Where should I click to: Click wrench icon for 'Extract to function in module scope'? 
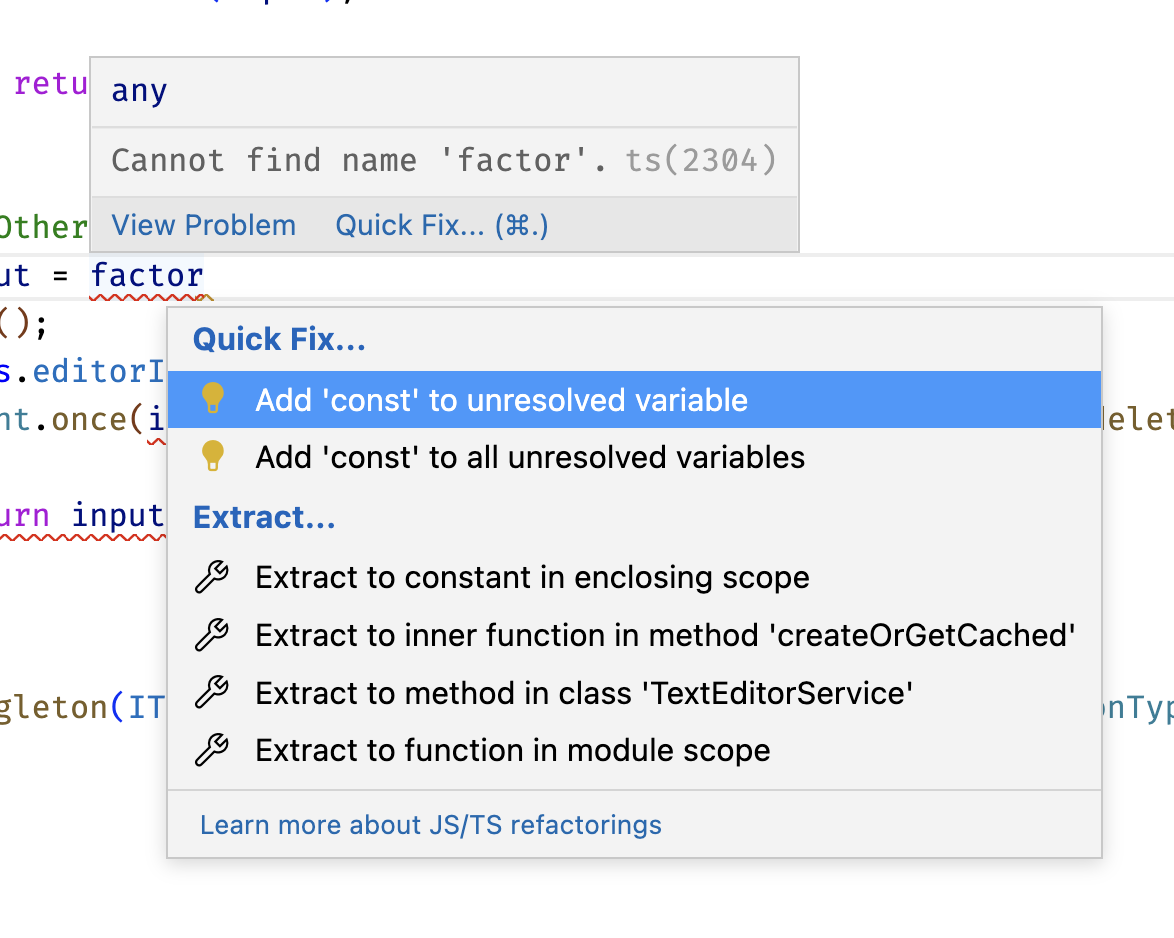click(211, 750)
